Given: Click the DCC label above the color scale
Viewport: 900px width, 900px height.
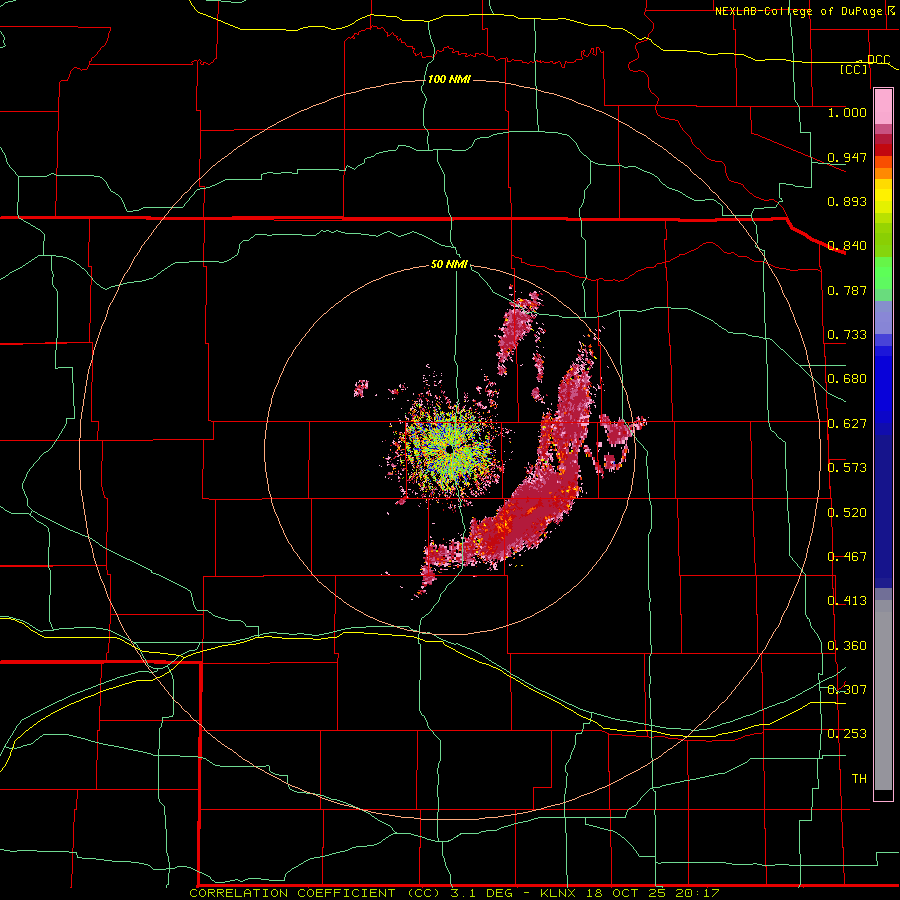Looking at the screenshot, I should [878, 59].
